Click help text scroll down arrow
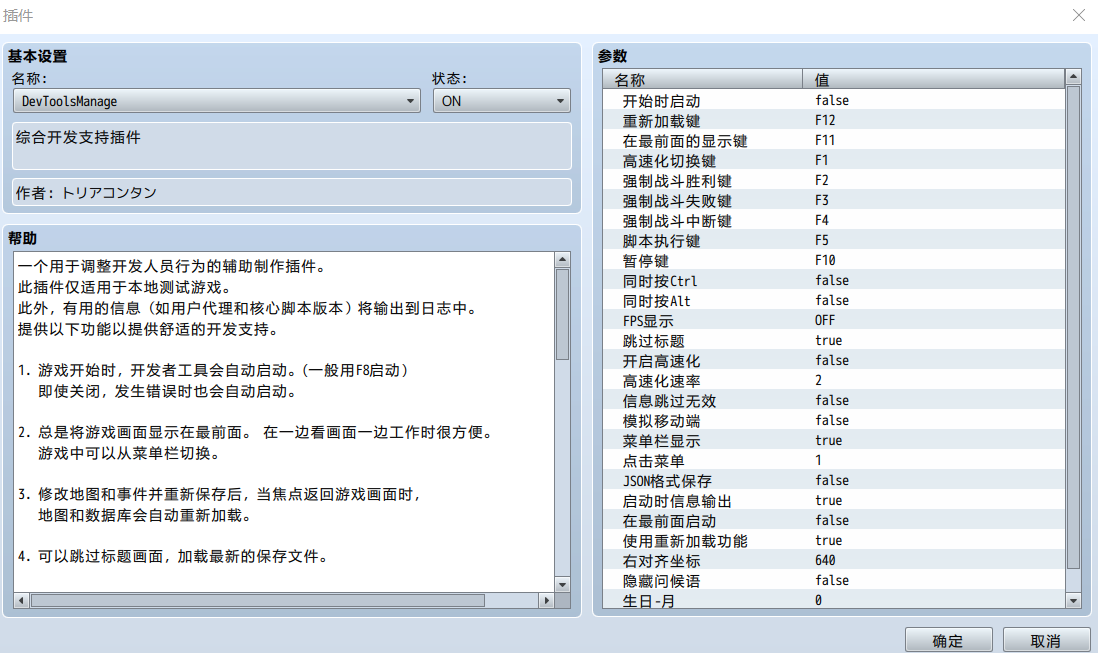 [562, 584]
